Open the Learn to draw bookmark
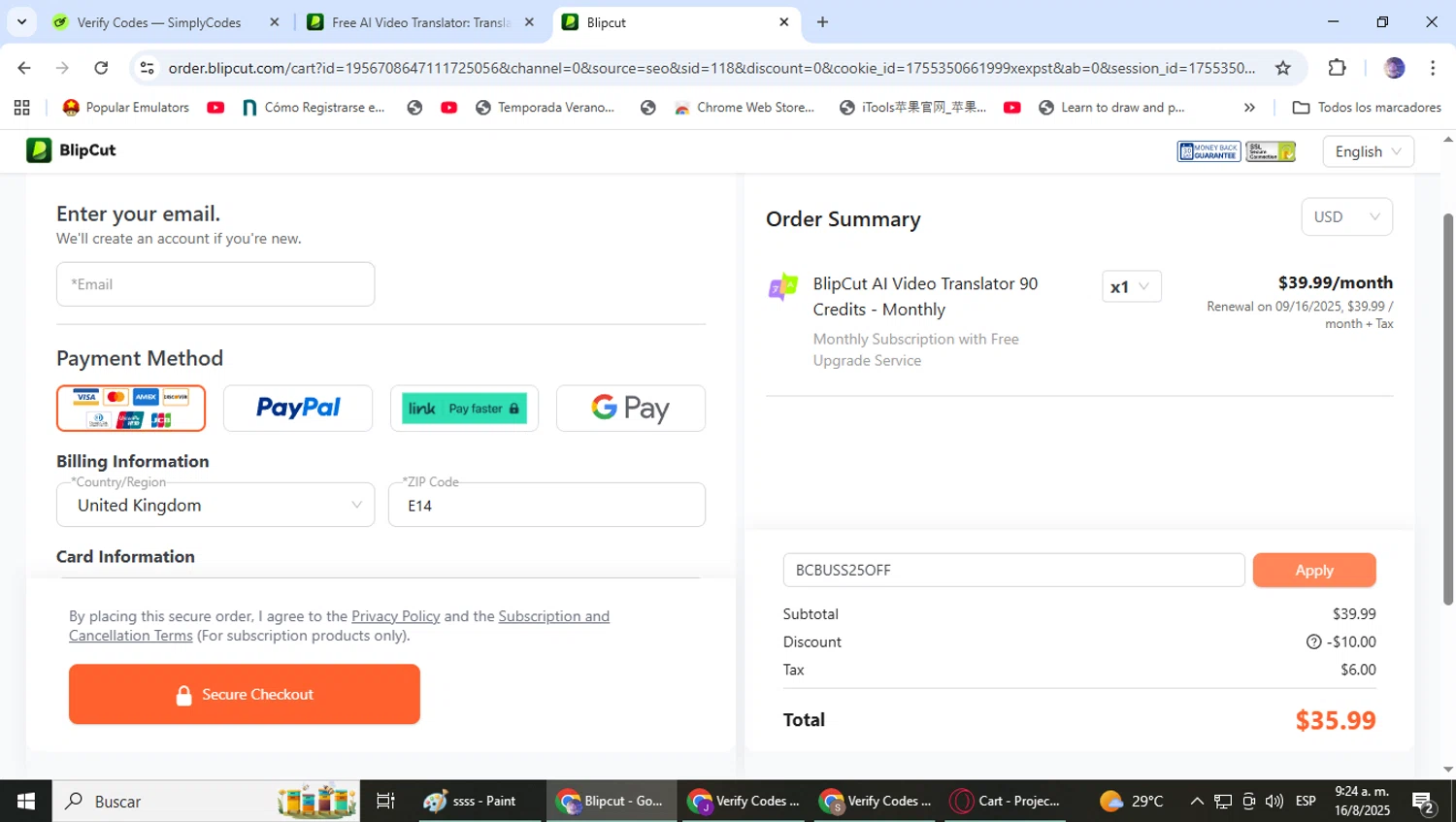 point(1111,108)
